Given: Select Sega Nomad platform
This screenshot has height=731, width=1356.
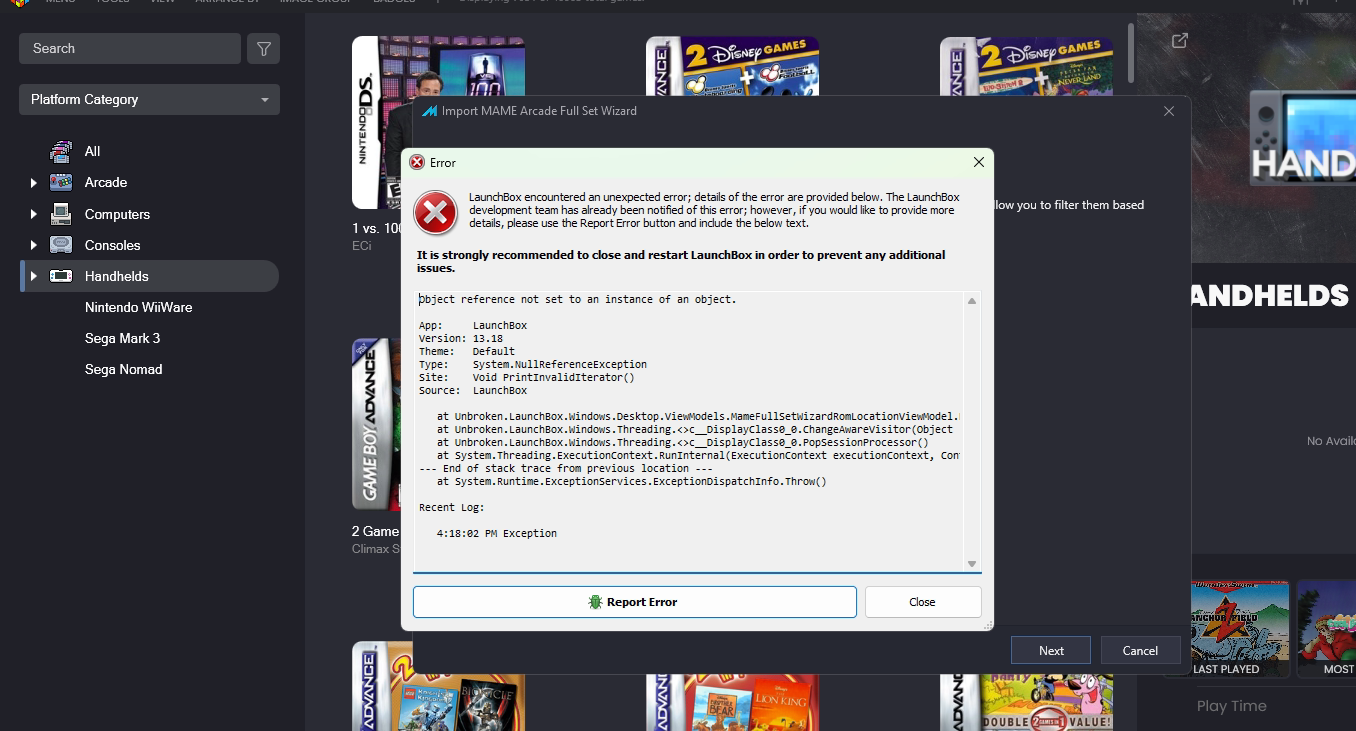Looking at the screenshot, I should tap(123, 369).
